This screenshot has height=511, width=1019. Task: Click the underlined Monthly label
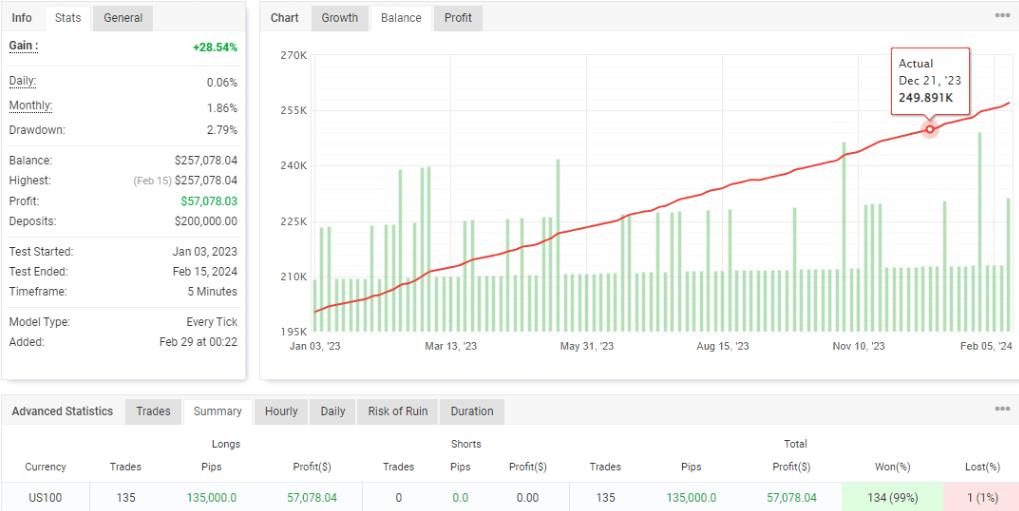tap(31, 106)
